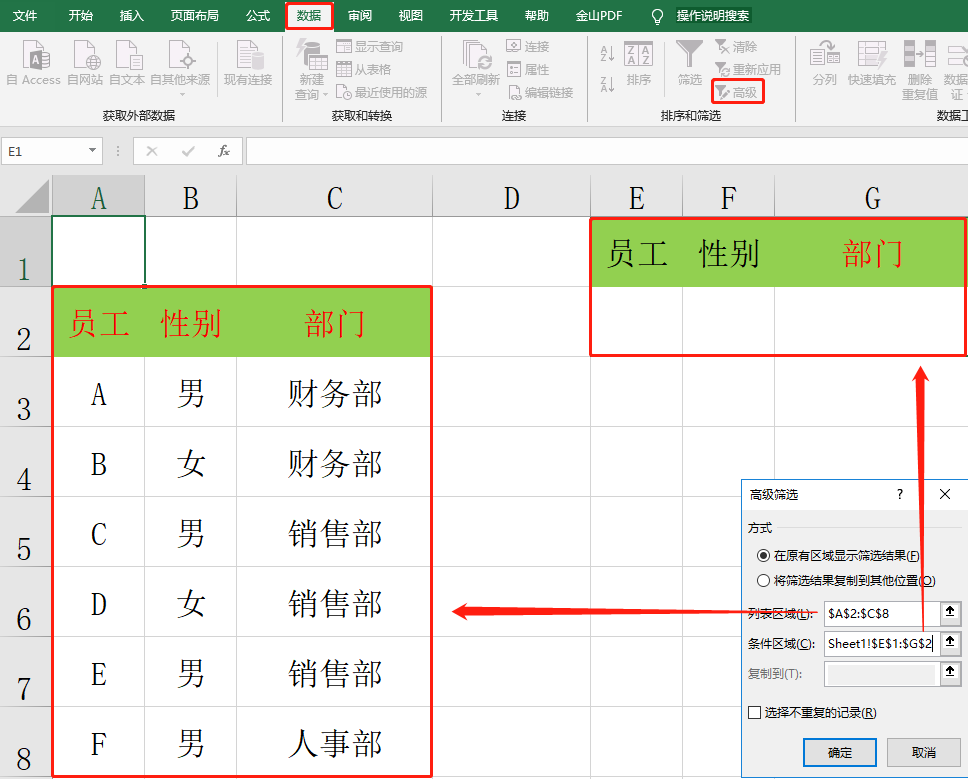This screenshot has height=779, width=968.
Task: Click the Properties (属性) icon
Action: pos(514,69)
